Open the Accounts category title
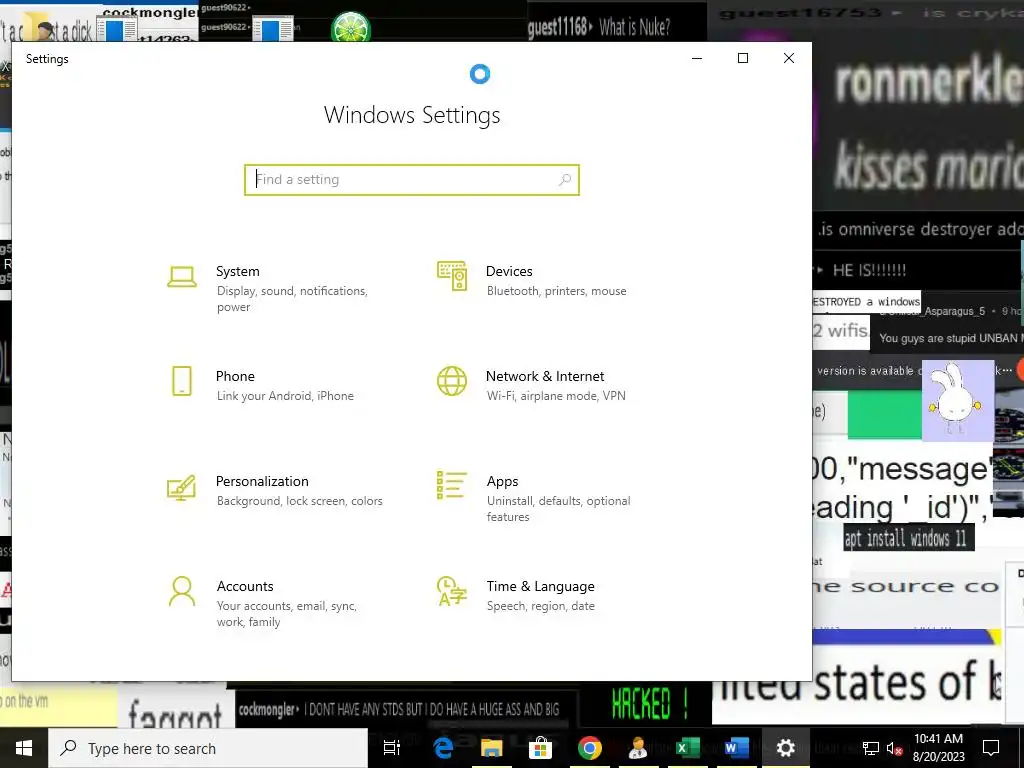Viewport: 1024px width, 768px height. (x=245, y=586)
